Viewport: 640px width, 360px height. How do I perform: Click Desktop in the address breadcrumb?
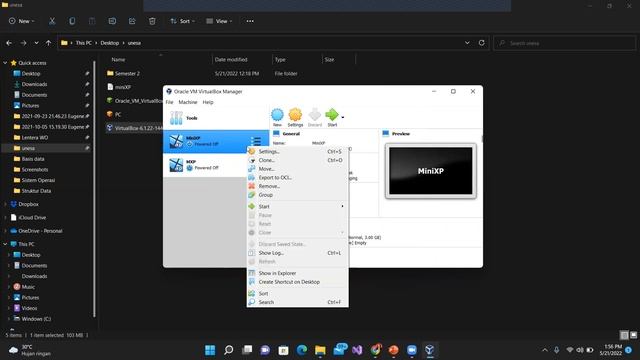109,43
